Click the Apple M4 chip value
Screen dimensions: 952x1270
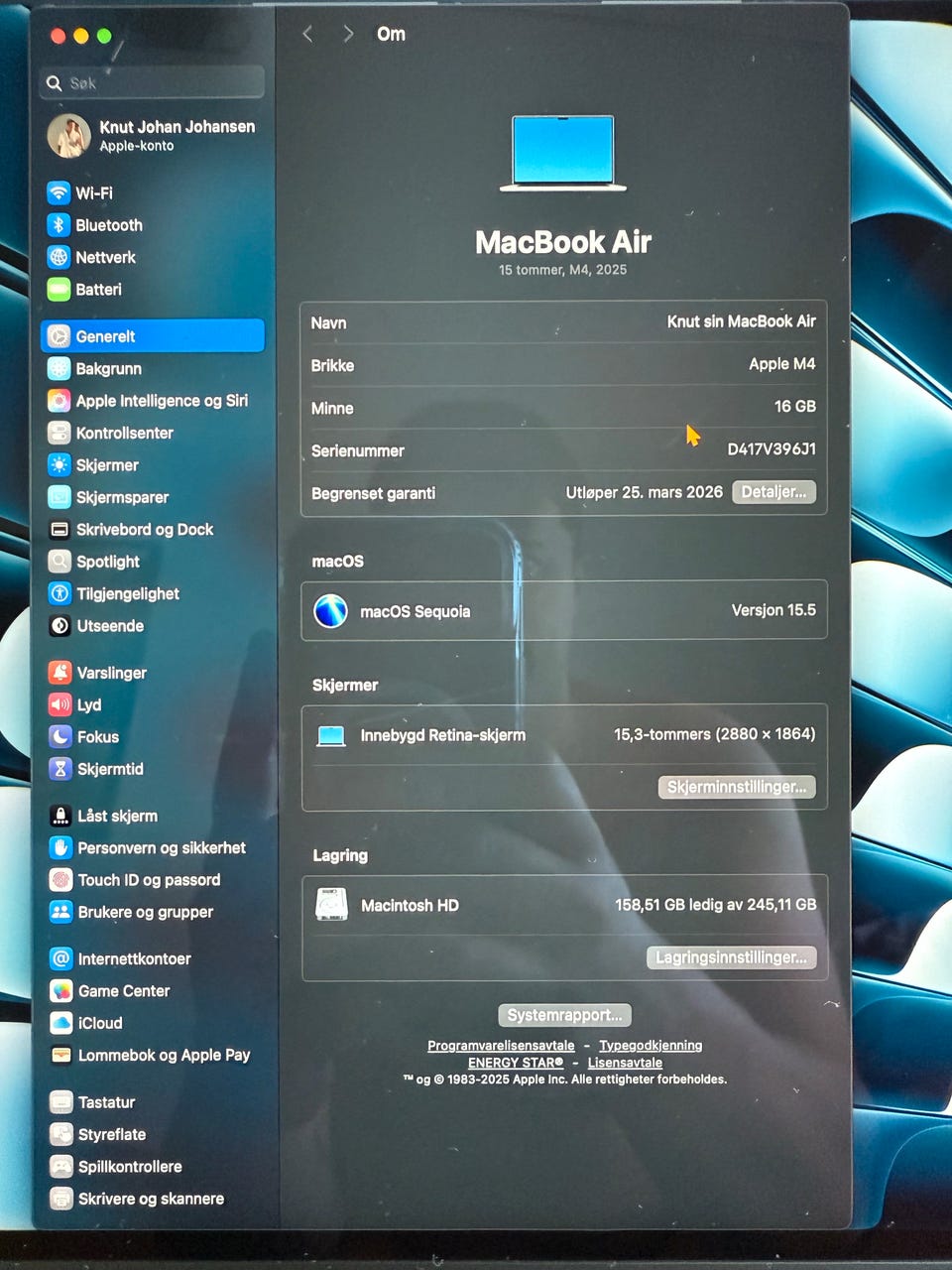pyautogui.click(x=782, y=364)
